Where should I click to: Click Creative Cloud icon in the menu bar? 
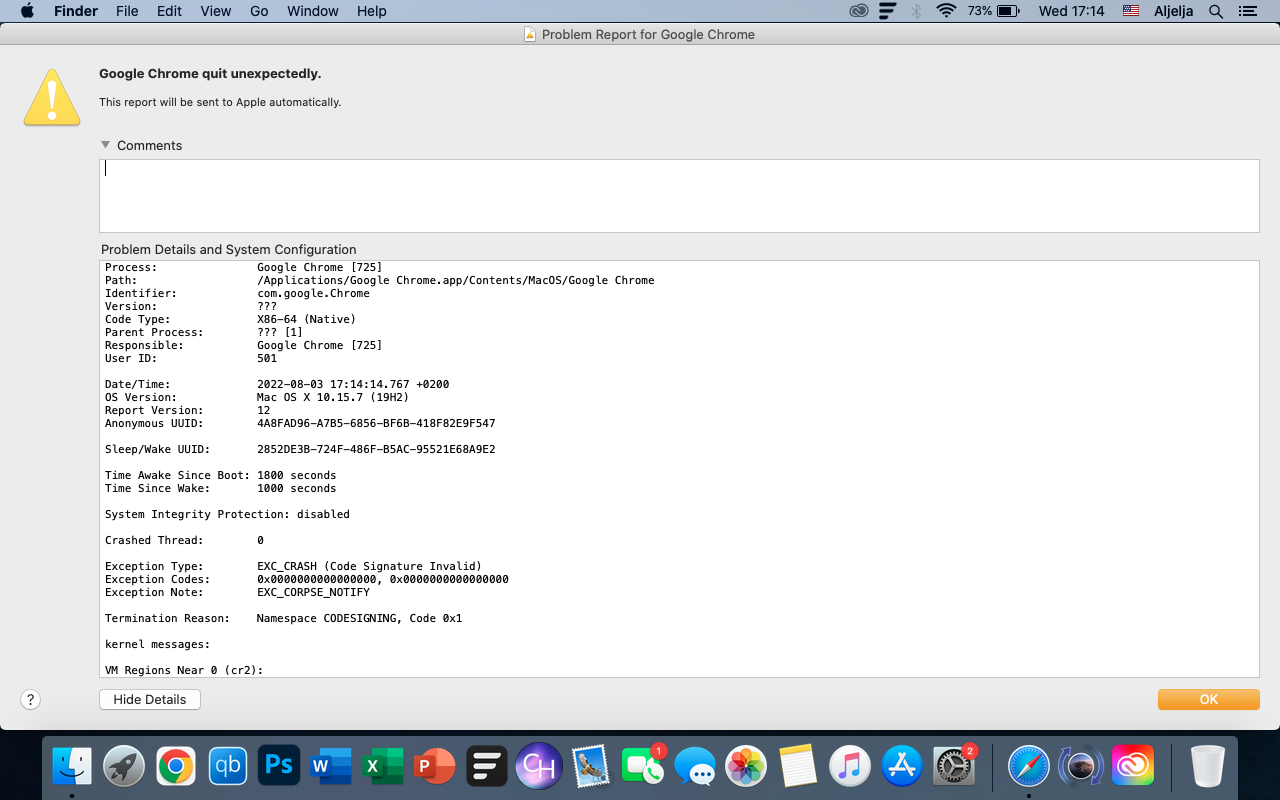[x=859, y=11]
